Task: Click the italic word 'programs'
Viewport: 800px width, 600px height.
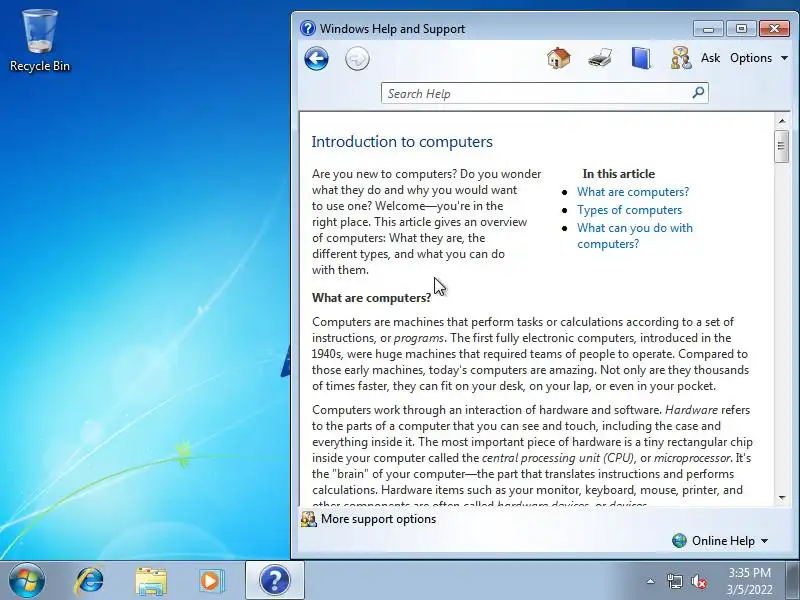Action: (418, 338)
